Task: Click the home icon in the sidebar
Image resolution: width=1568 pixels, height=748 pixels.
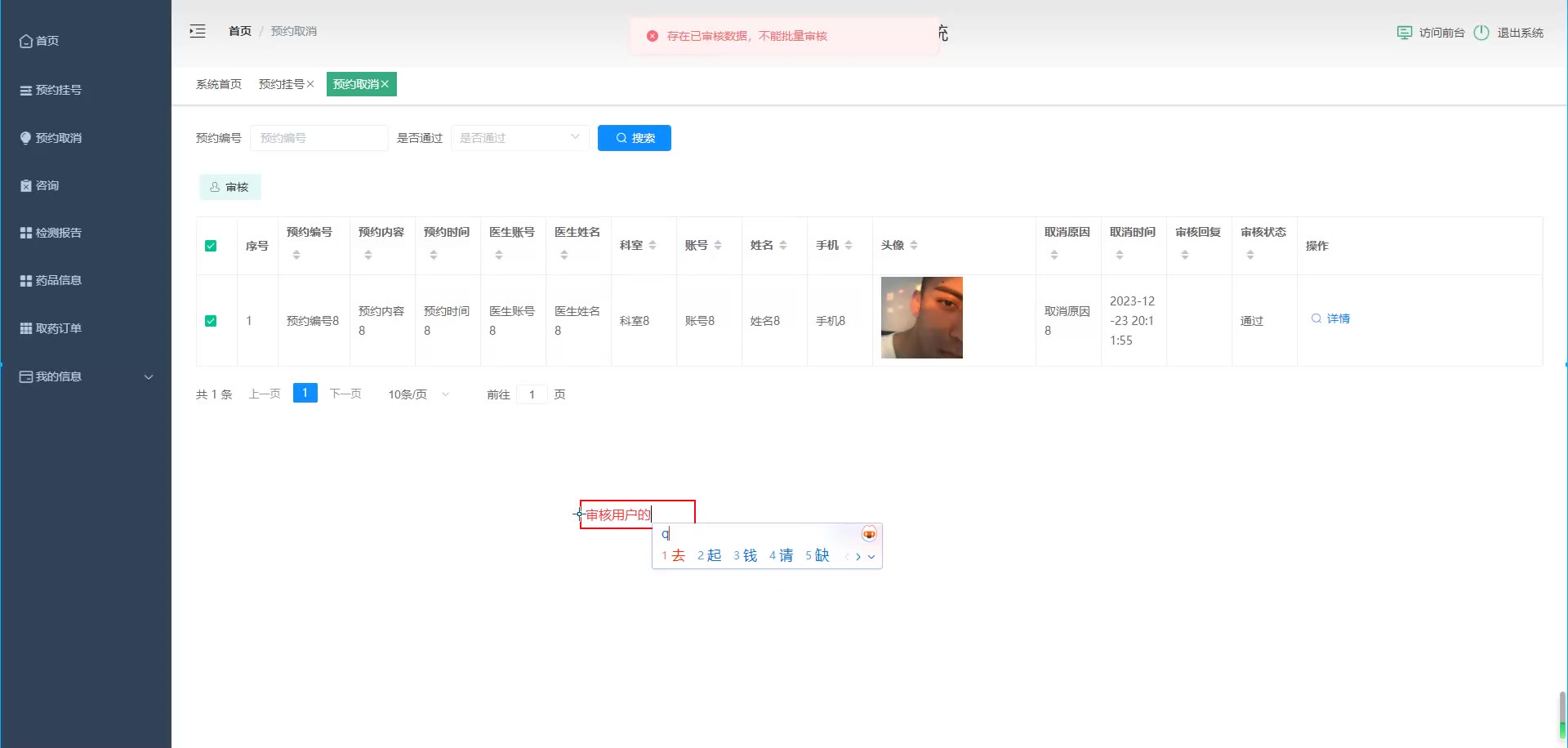Action: 26,41
